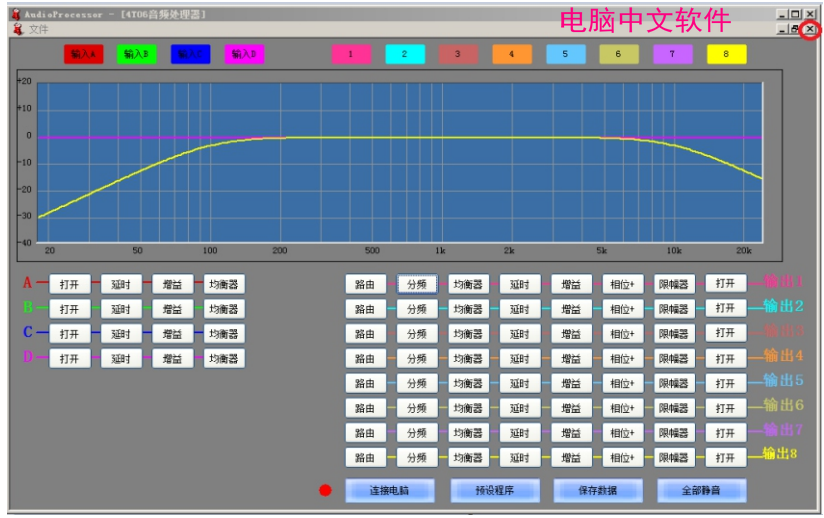This screenshot has width=824, height=518.
Task: Toggle 打开 for input A
Action: [69, 284]
